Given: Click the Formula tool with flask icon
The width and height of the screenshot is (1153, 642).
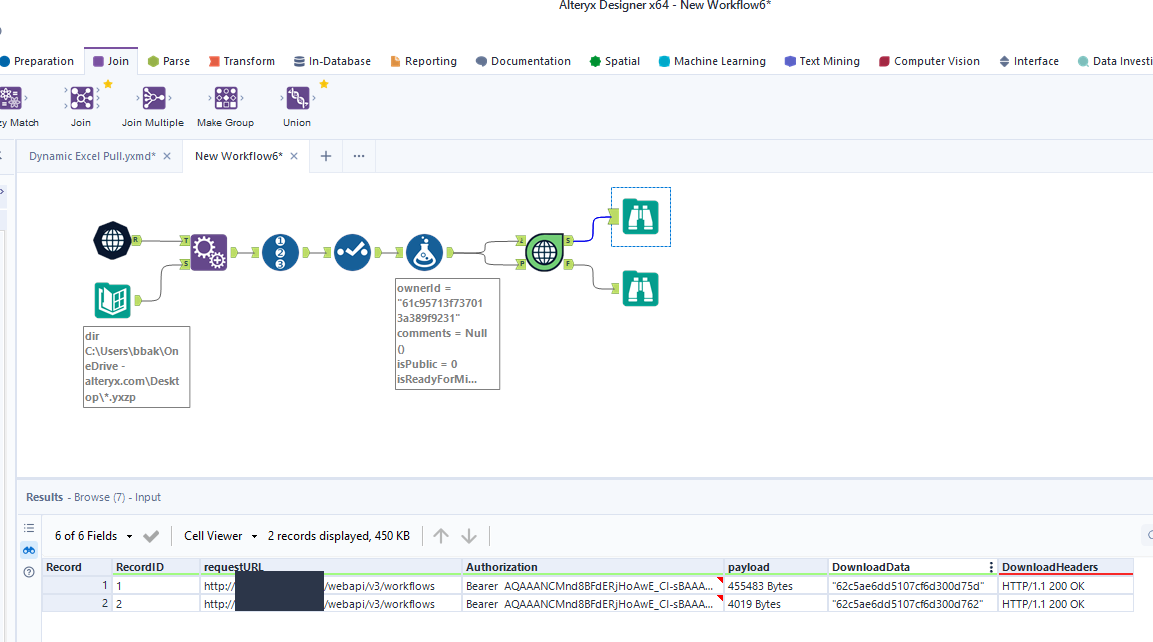Looking at the screenshot, I should (424, 252).
